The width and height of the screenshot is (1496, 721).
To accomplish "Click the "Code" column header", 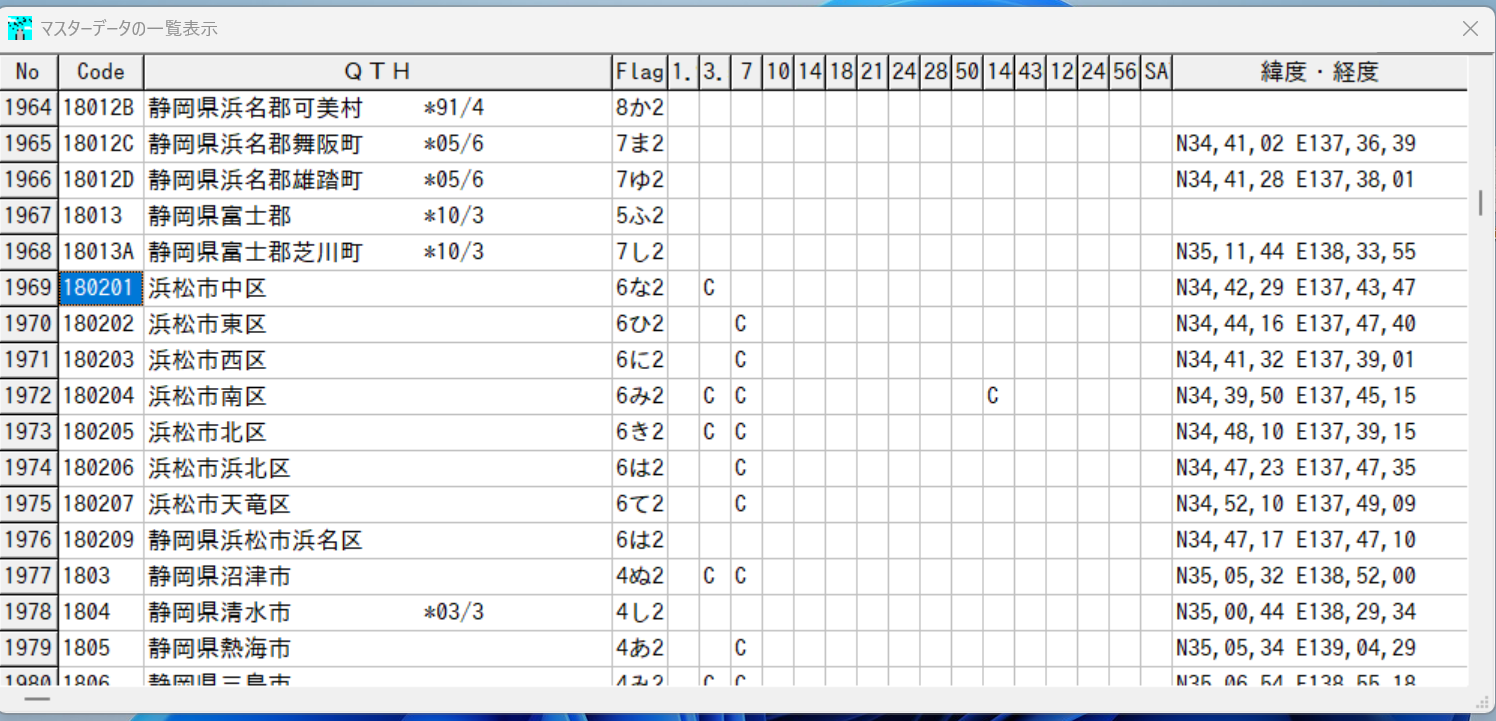I will click(x=101, y=72).
